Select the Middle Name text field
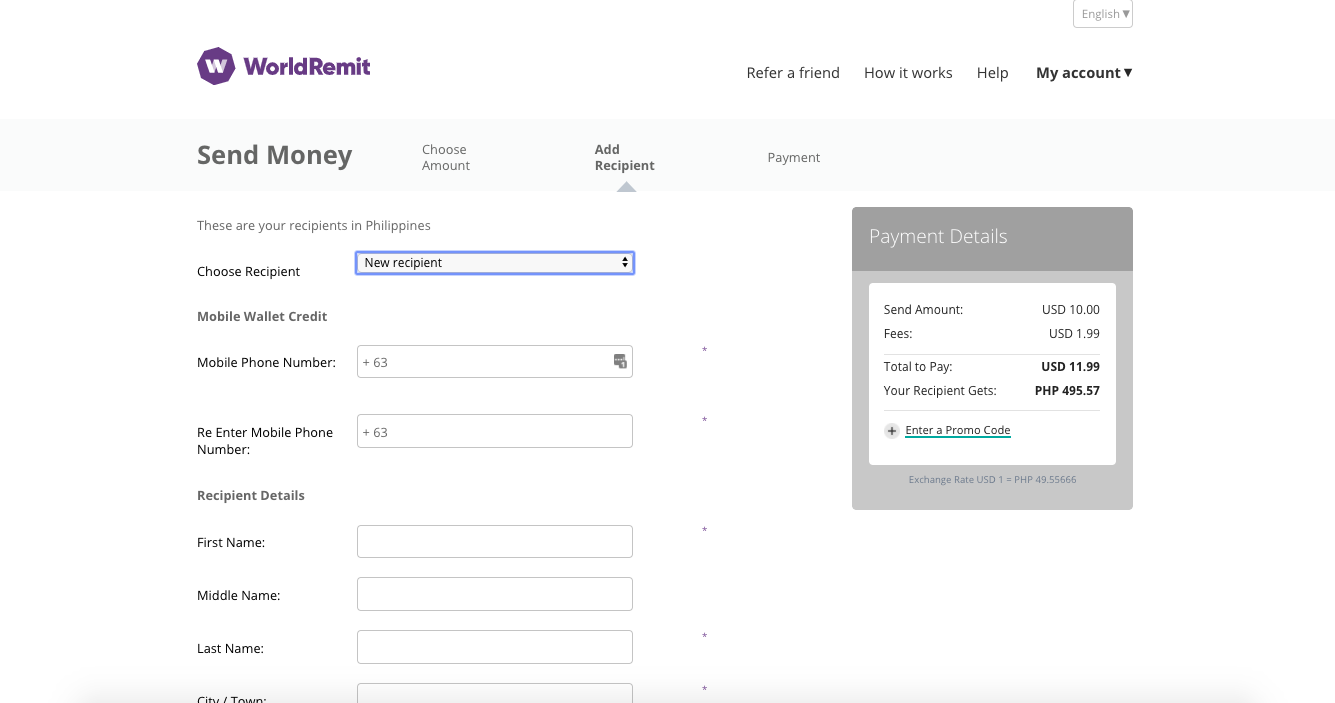 tap(495, 594)
